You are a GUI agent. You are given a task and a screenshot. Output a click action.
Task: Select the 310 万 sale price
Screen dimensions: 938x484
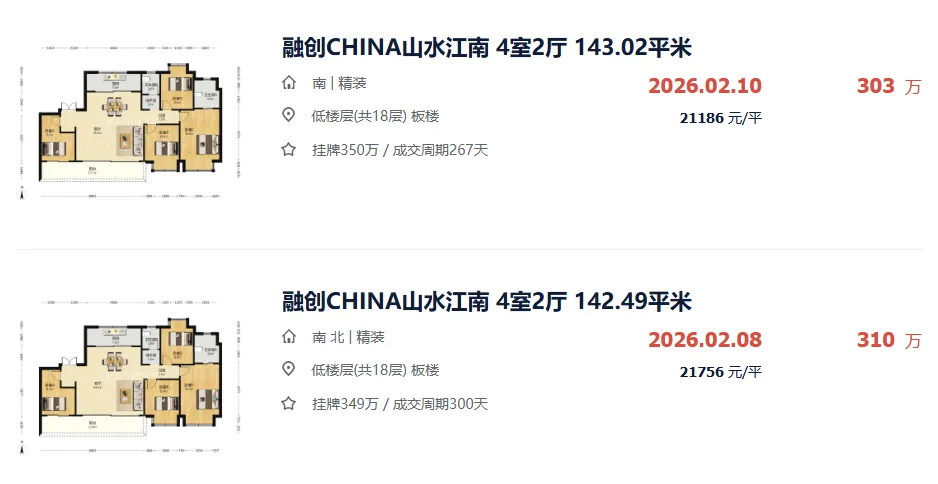889,340
